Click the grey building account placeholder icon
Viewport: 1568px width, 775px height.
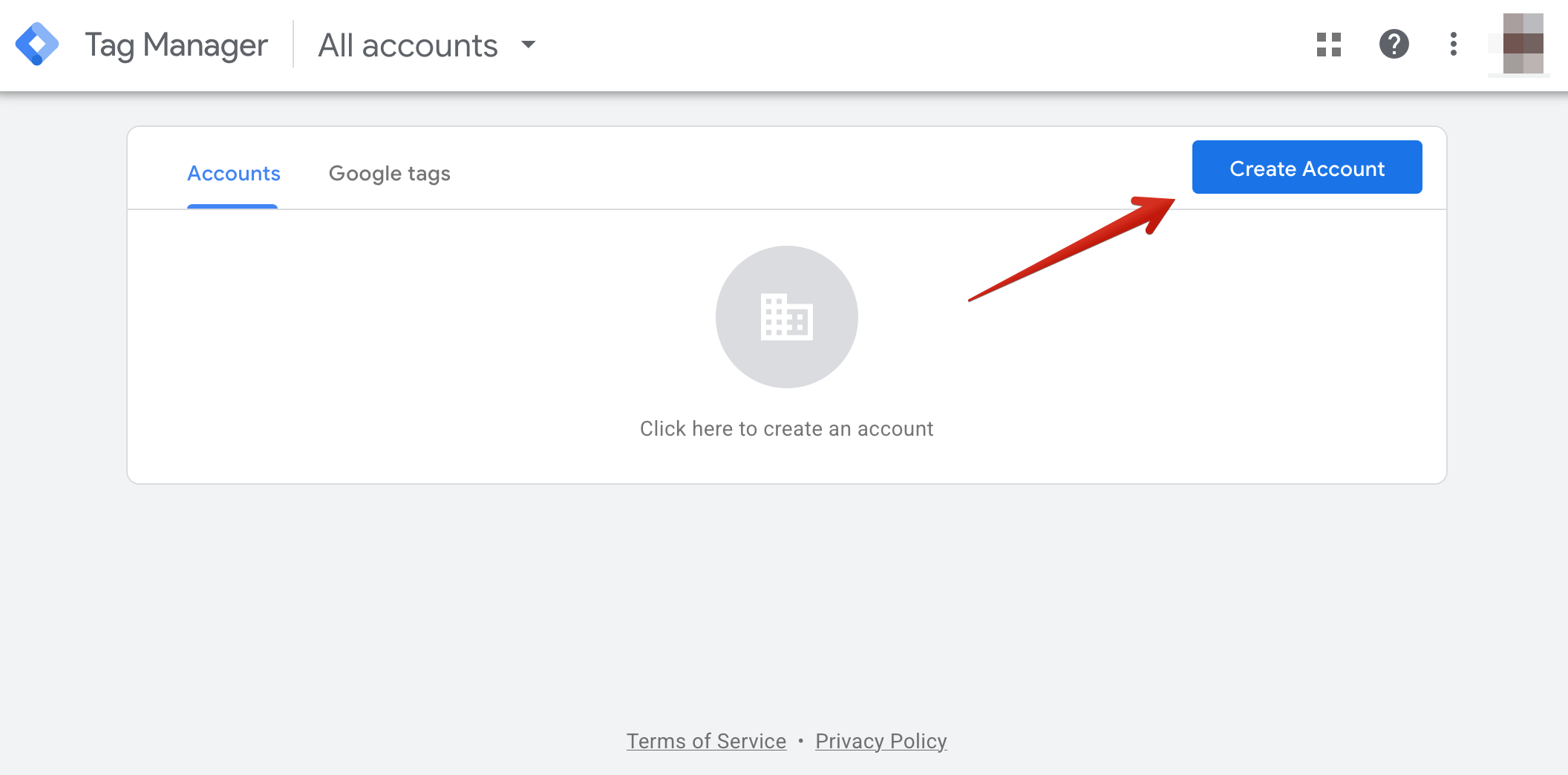point(787,317)
